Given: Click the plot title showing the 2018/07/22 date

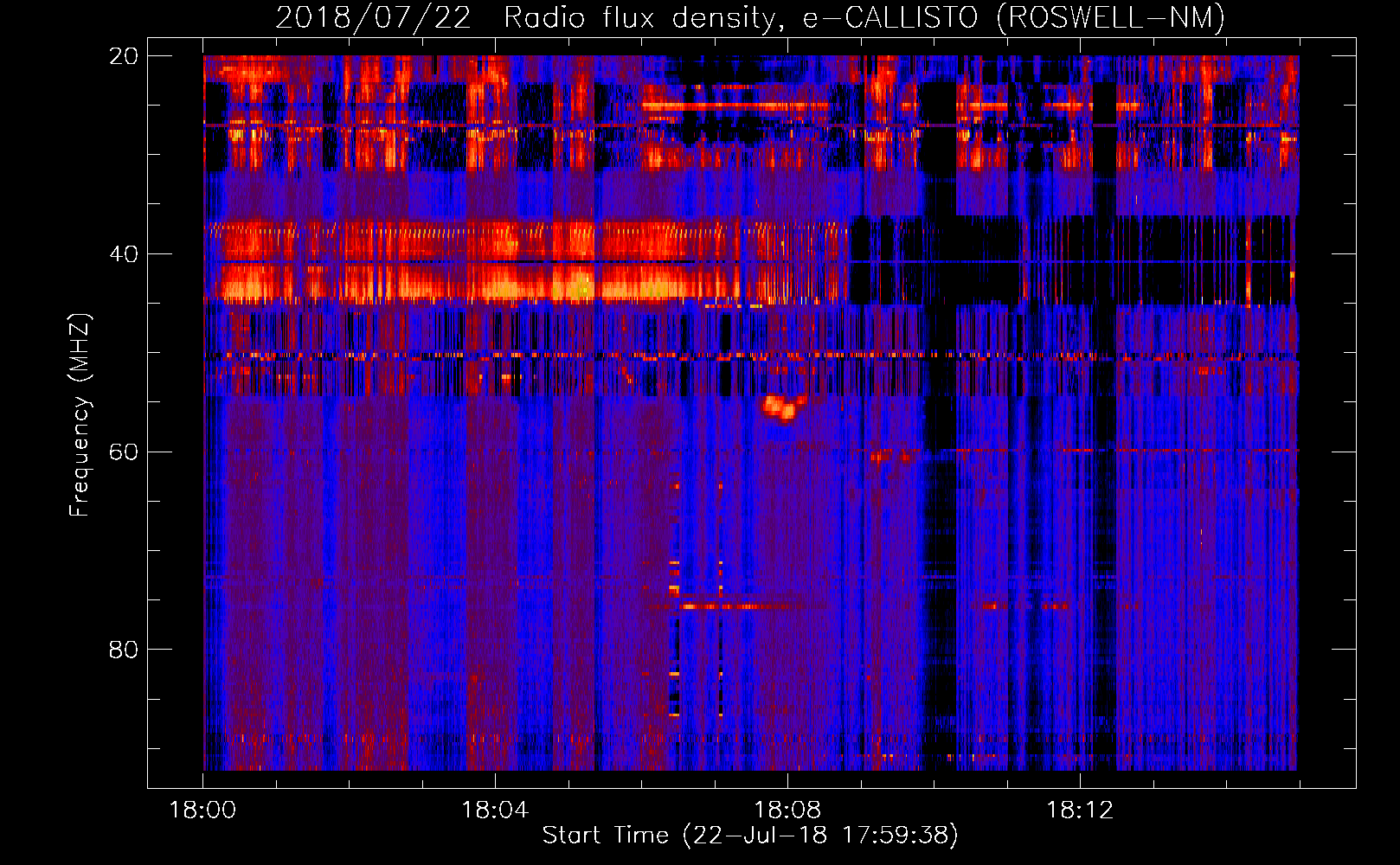Looking at the screenshot, I should [750, 17].
